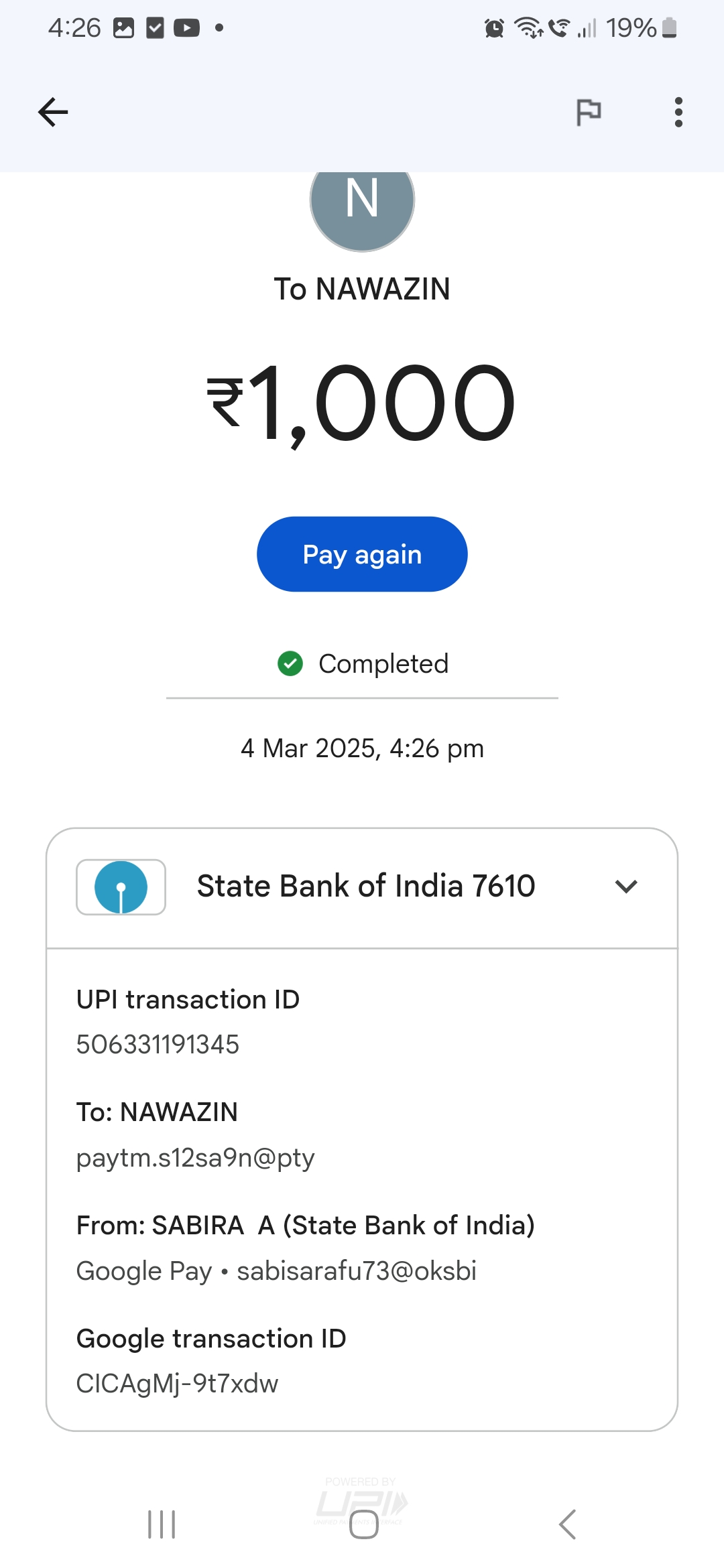Tap the Google transaction ID CICAgMj-9t7xdw

(x=177, y=1383)
